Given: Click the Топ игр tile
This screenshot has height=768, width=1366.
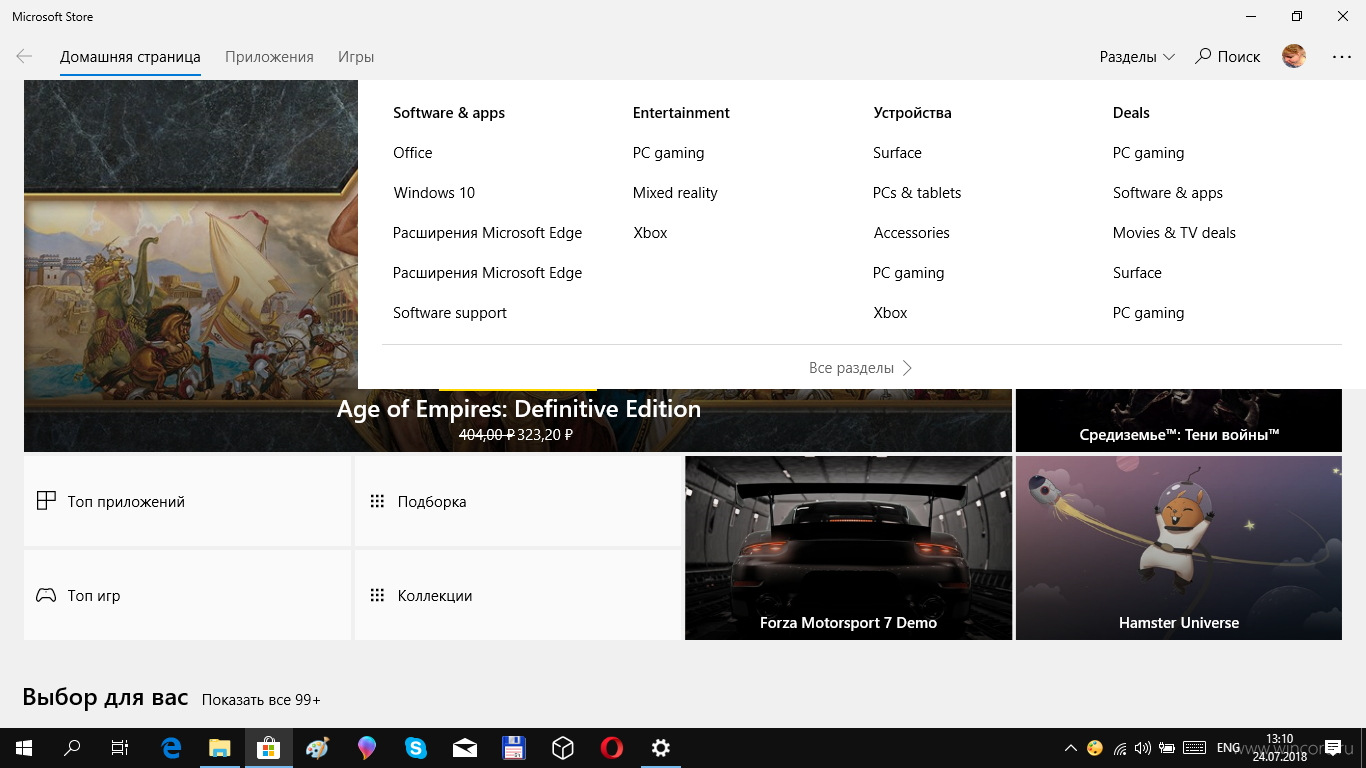Looking at the screenshot, I should [188, 595].
